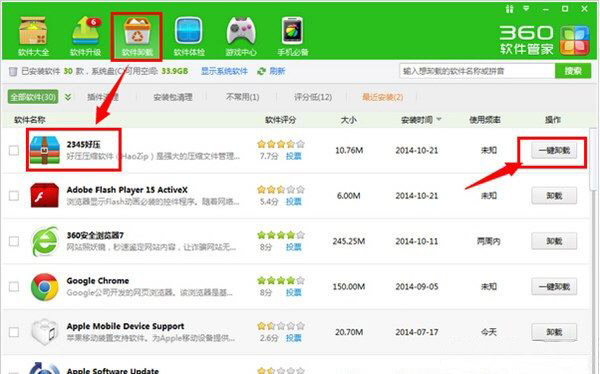The height and width of the screenshot is (374, 600).
Task: Click the green refresh arrows icon
Action: point(262,71)
